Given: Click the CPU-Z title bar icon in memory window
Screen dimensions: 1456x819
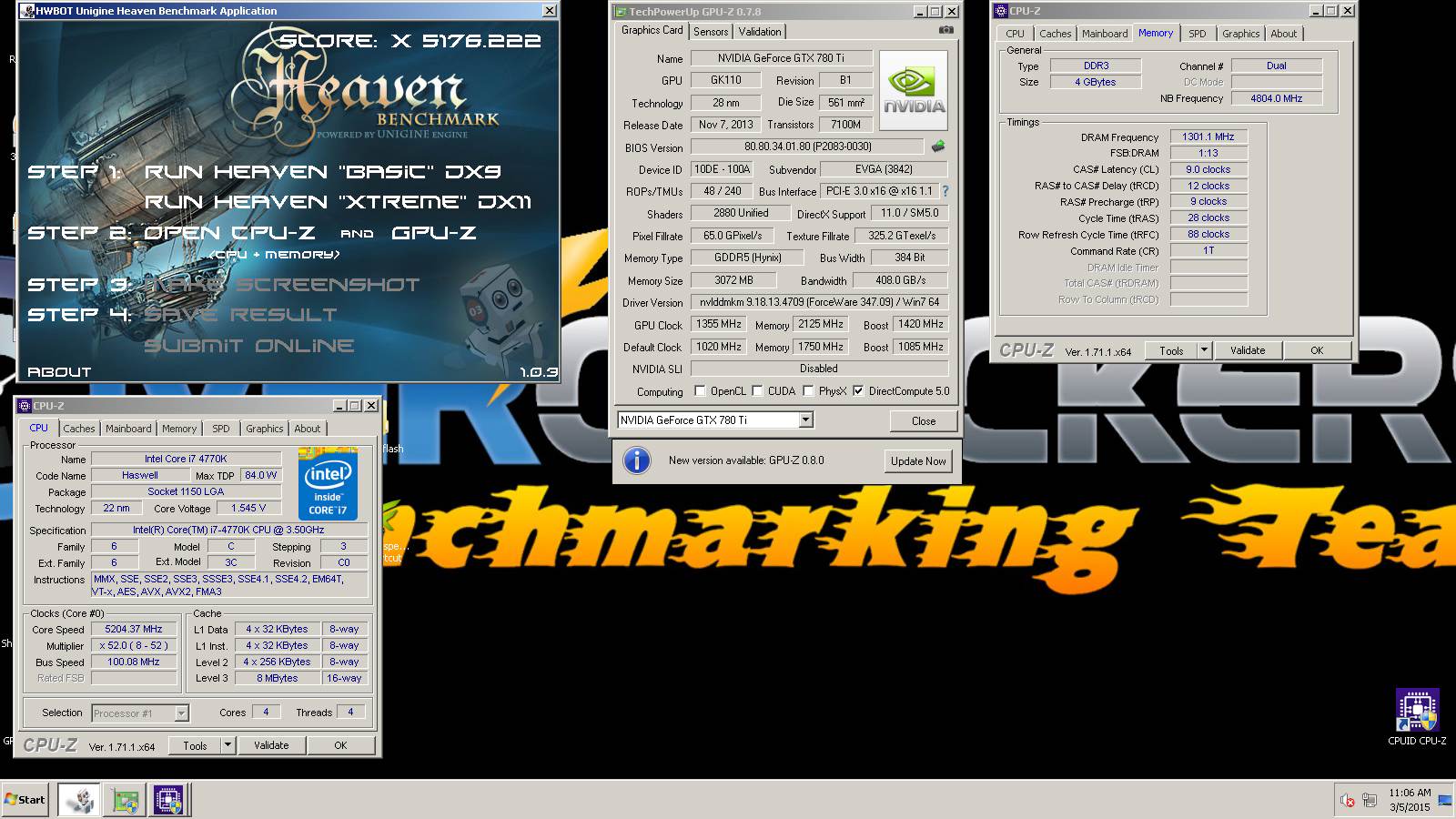Looking at the screenshot, I should point(1001,11).
